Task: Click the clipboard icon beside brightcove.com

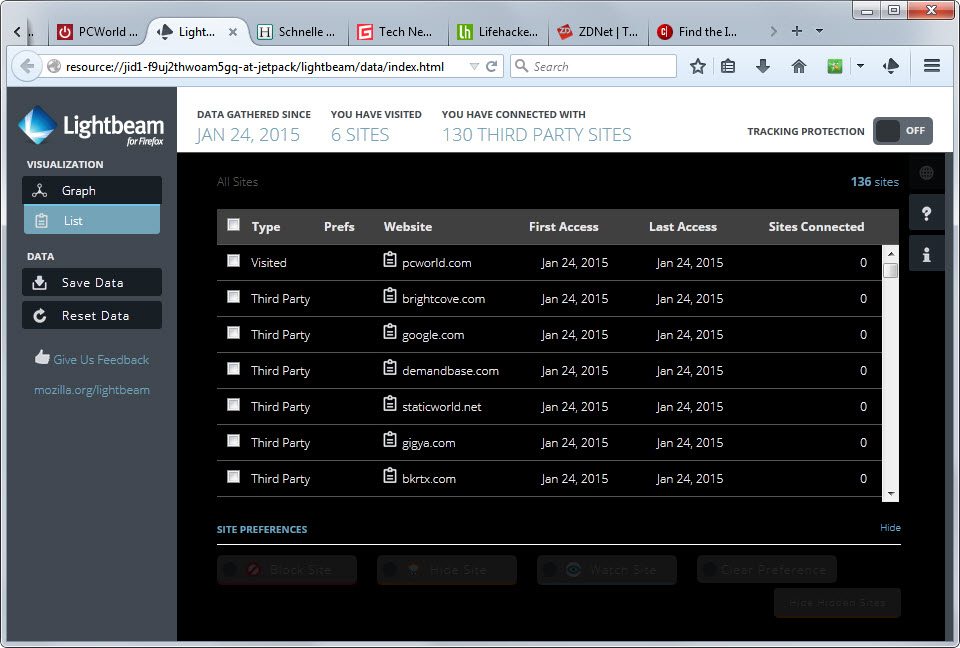Action: coord(390,296)
